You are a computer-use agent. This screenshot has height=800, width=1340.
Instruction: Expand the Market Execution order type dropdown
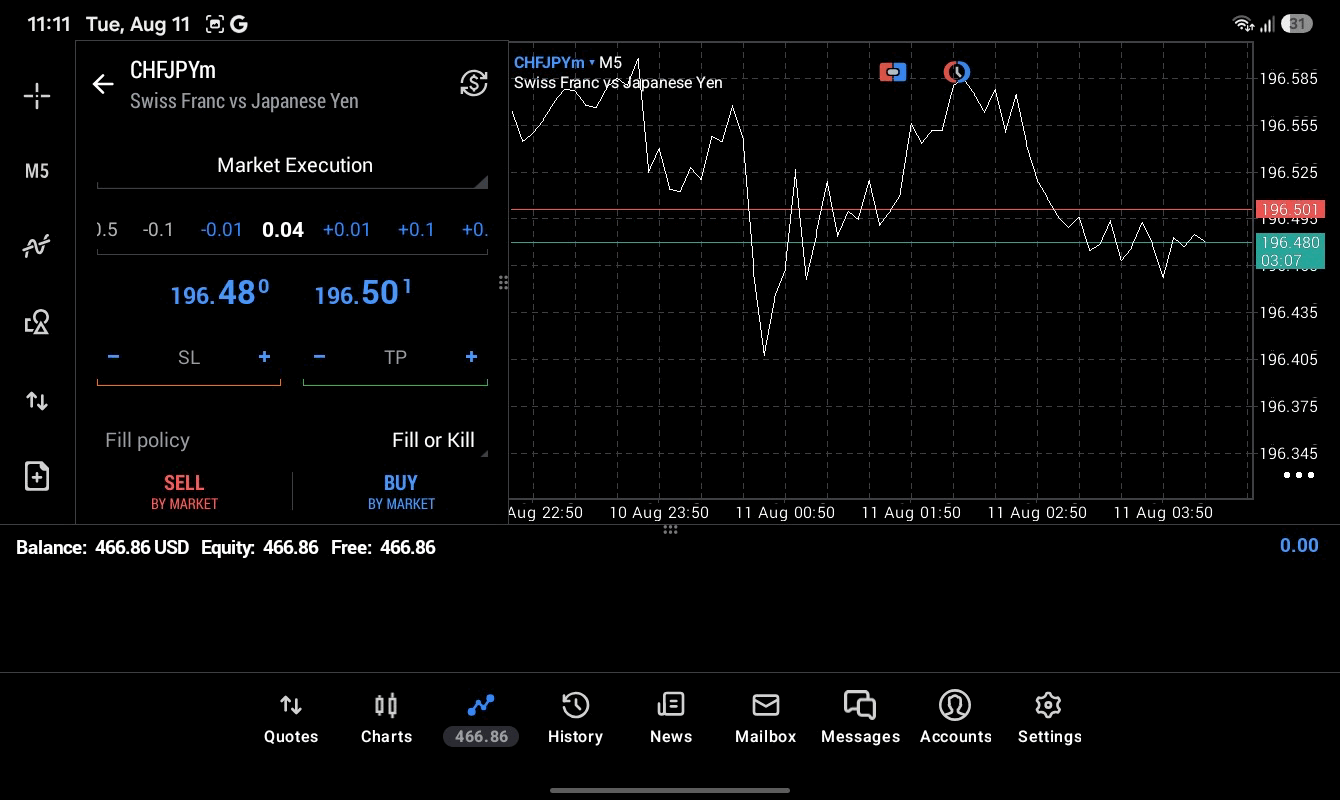click(292, 166)
